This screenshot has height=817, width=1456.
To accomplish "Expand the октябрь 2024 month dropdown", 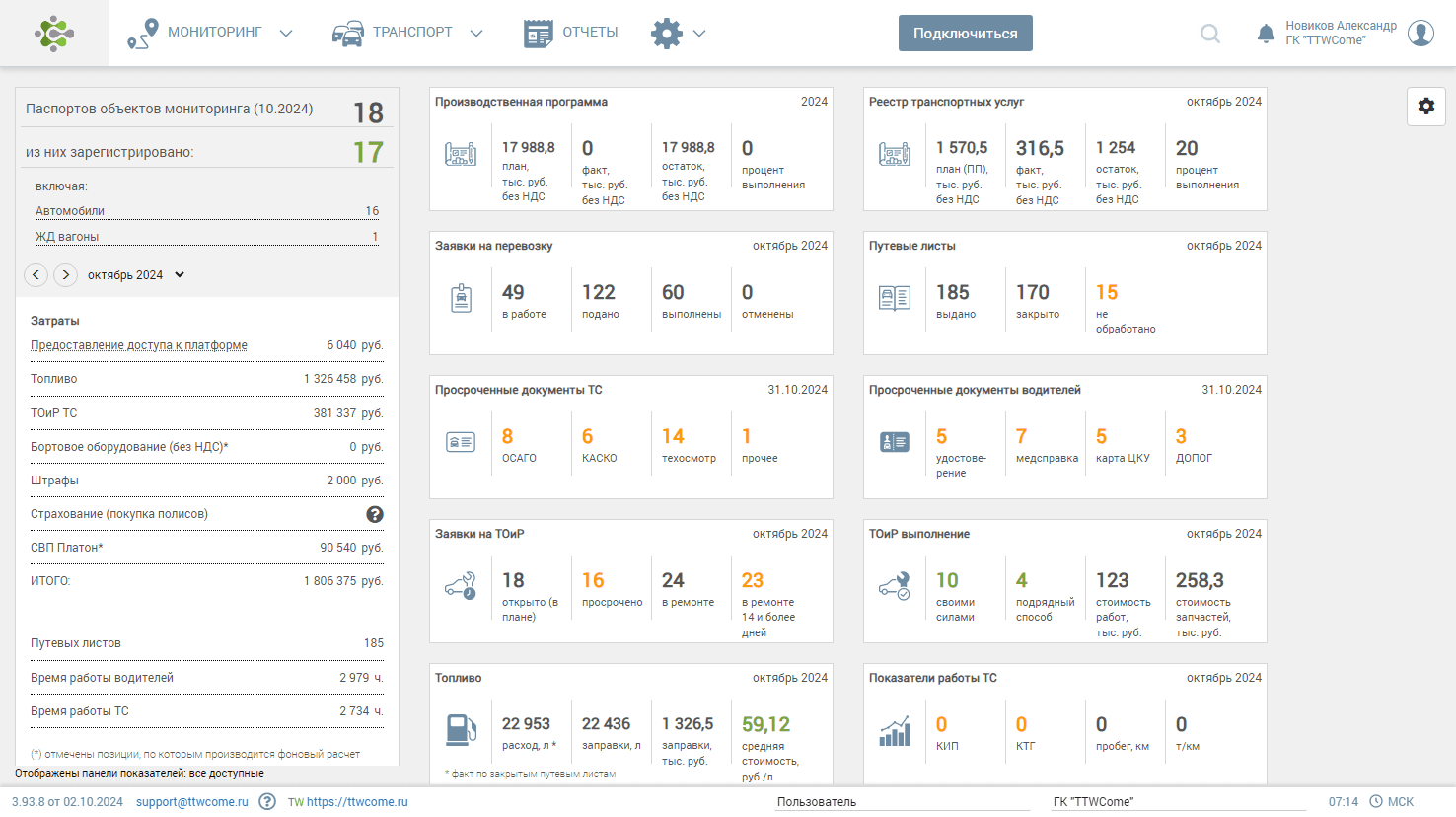I will click(136, 275).
